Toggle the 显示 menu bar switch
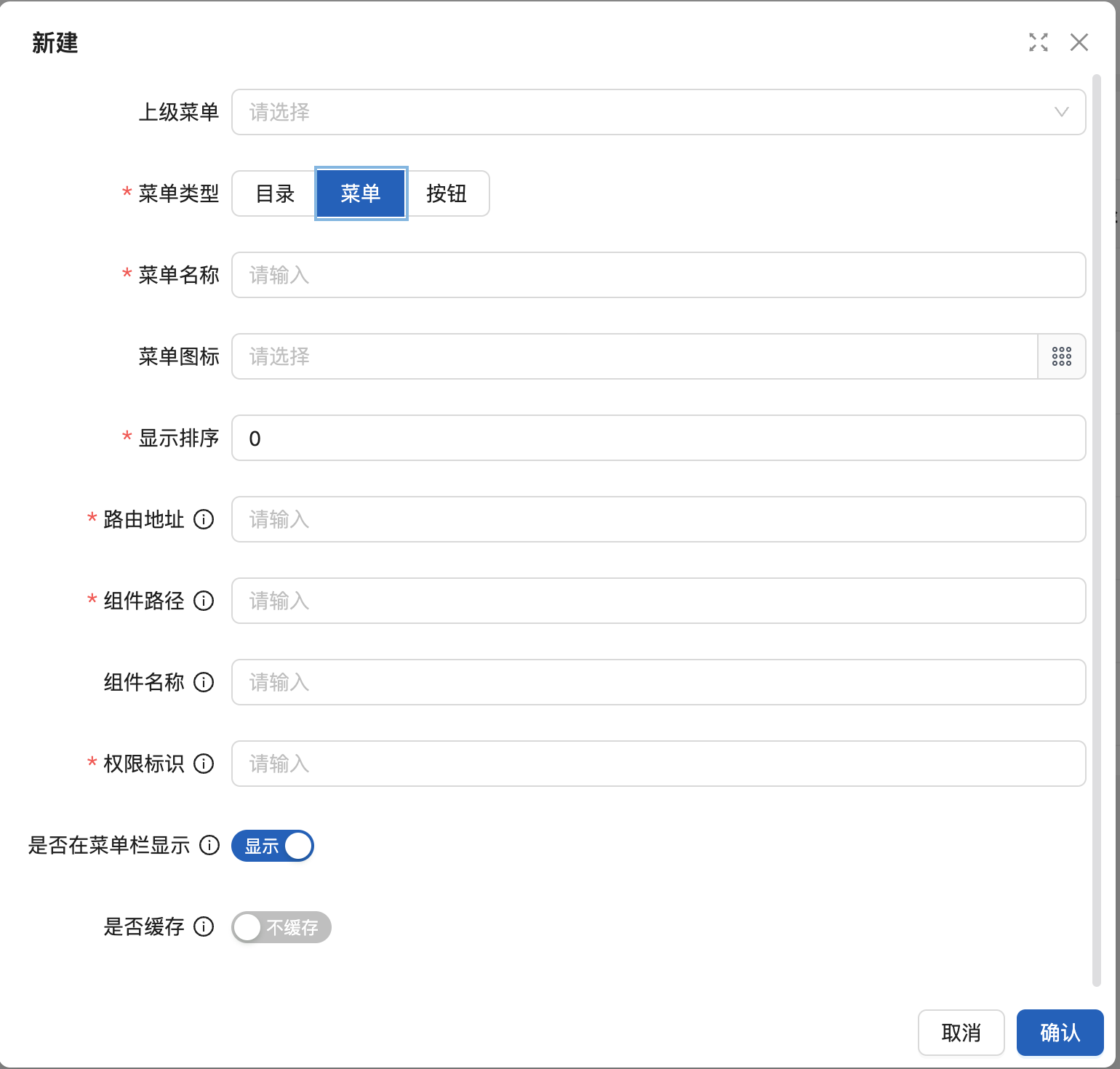Image resolution: width=1120 pixels, height=1069 pixels. pyautogui.click(x=273, y=846)
